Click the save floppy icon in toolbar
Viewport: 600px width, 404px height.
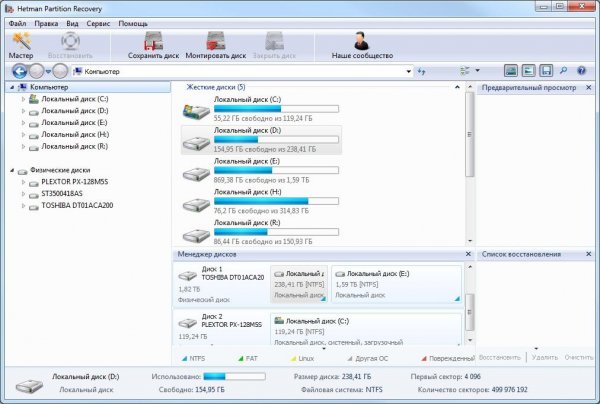pos(546,71)
